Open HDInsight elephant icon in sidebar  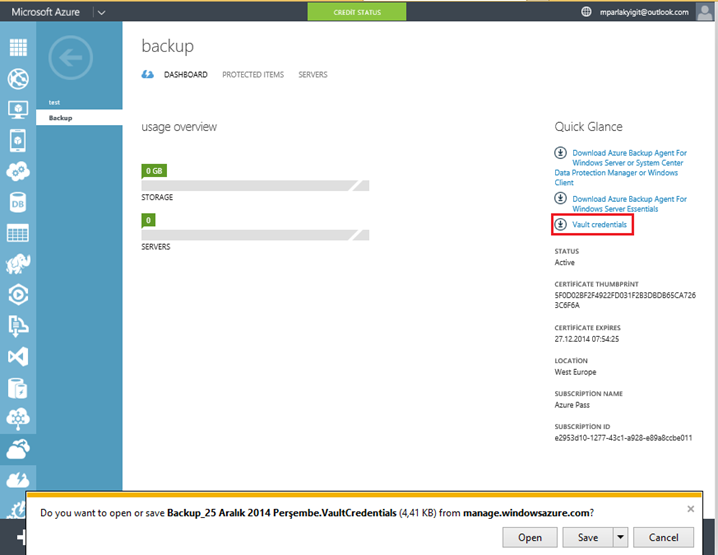pyautogui.click(x=18, y=264)
